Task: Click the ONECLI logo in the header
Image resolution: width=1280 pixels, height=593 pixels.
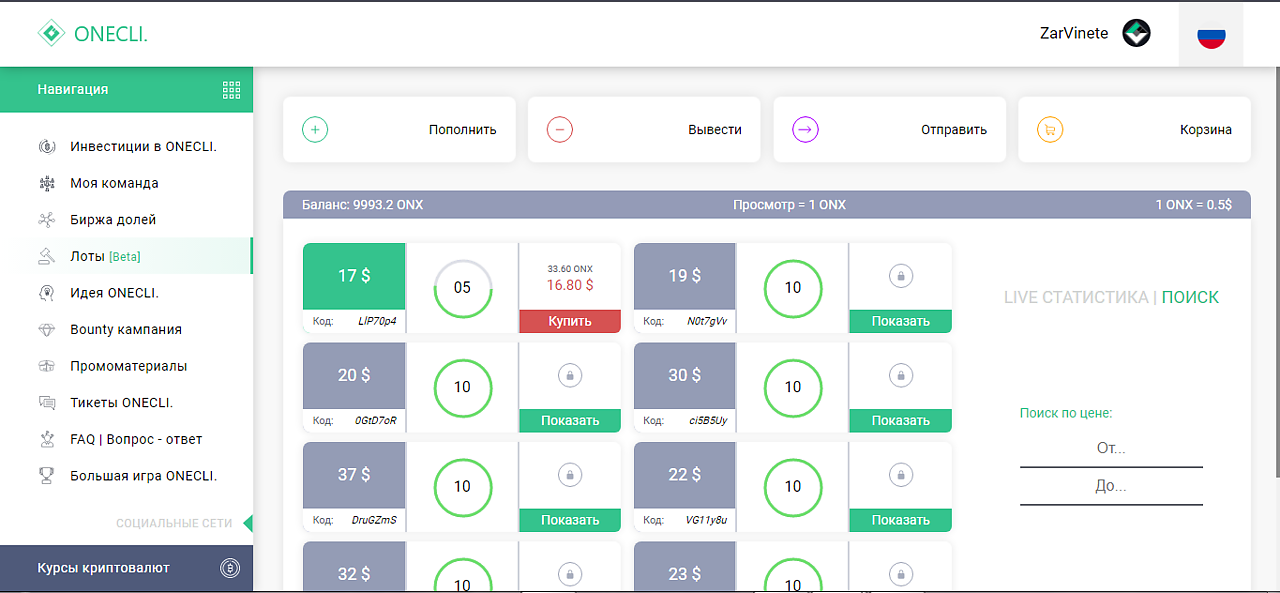Action: [x=92, y=34]
